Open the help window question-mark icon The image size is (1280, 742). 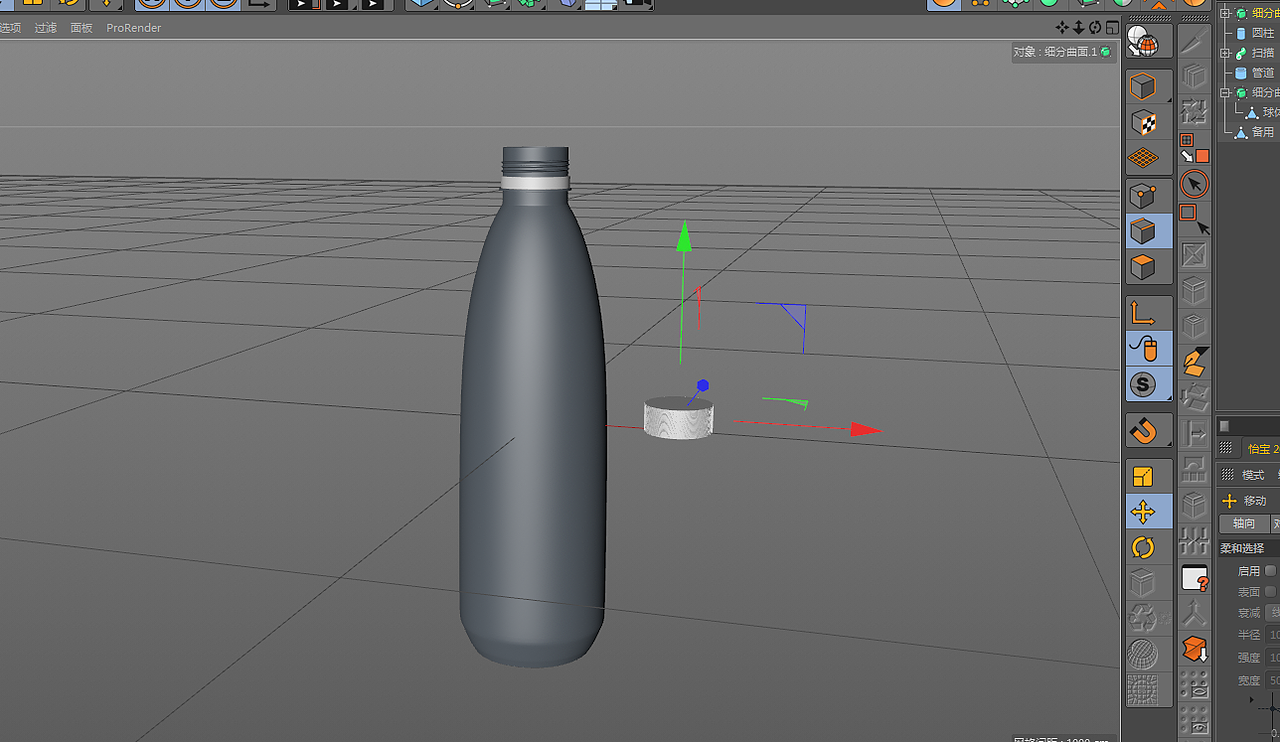point(1194,578)
